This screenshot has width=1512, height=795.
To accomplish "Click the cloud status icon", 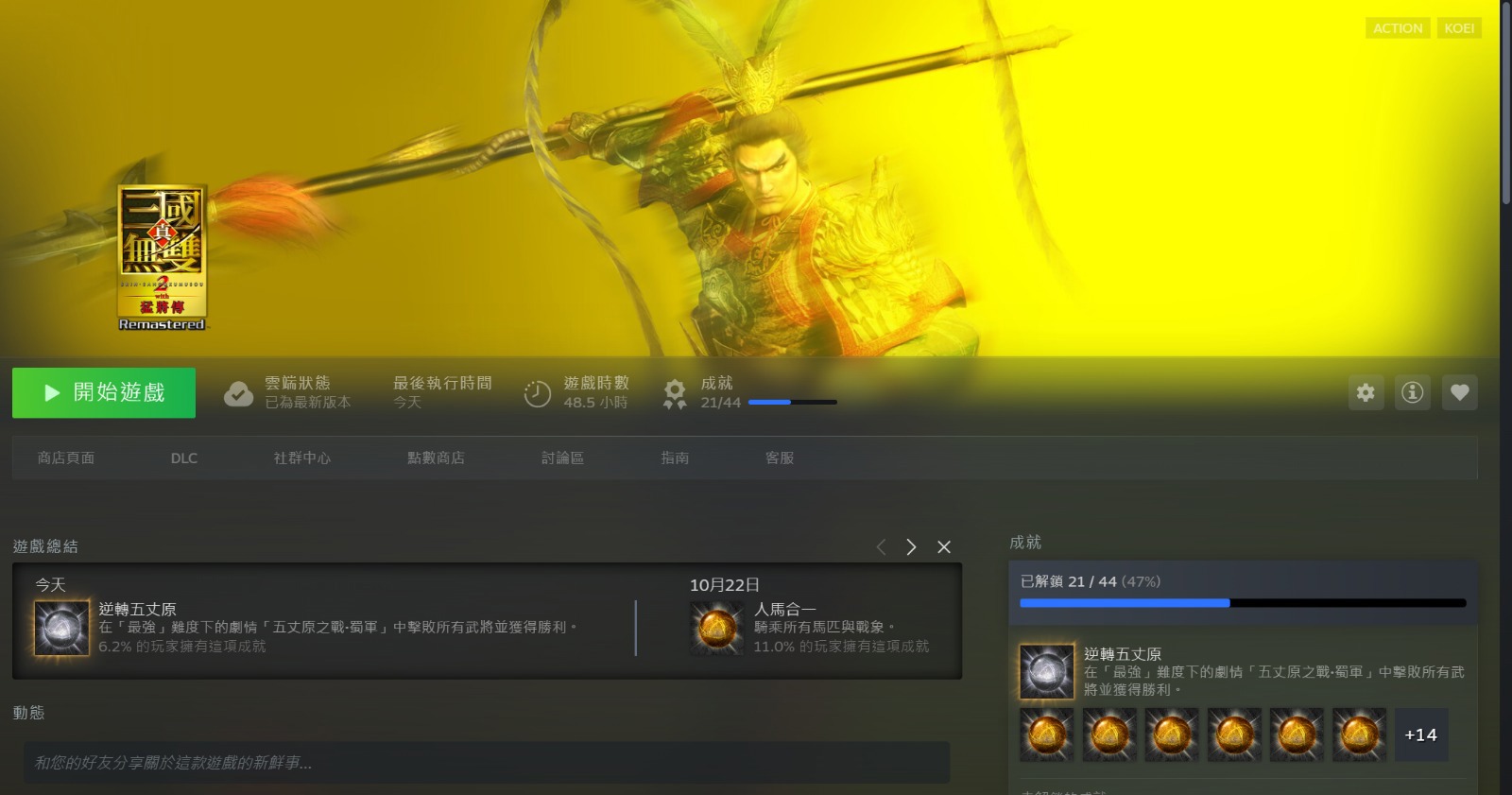I will coord(238,393).
